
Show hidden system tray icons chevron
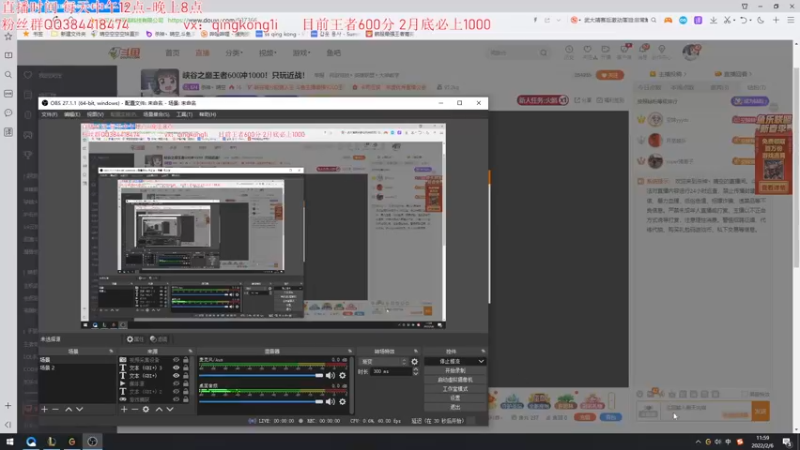pos(697,442)
